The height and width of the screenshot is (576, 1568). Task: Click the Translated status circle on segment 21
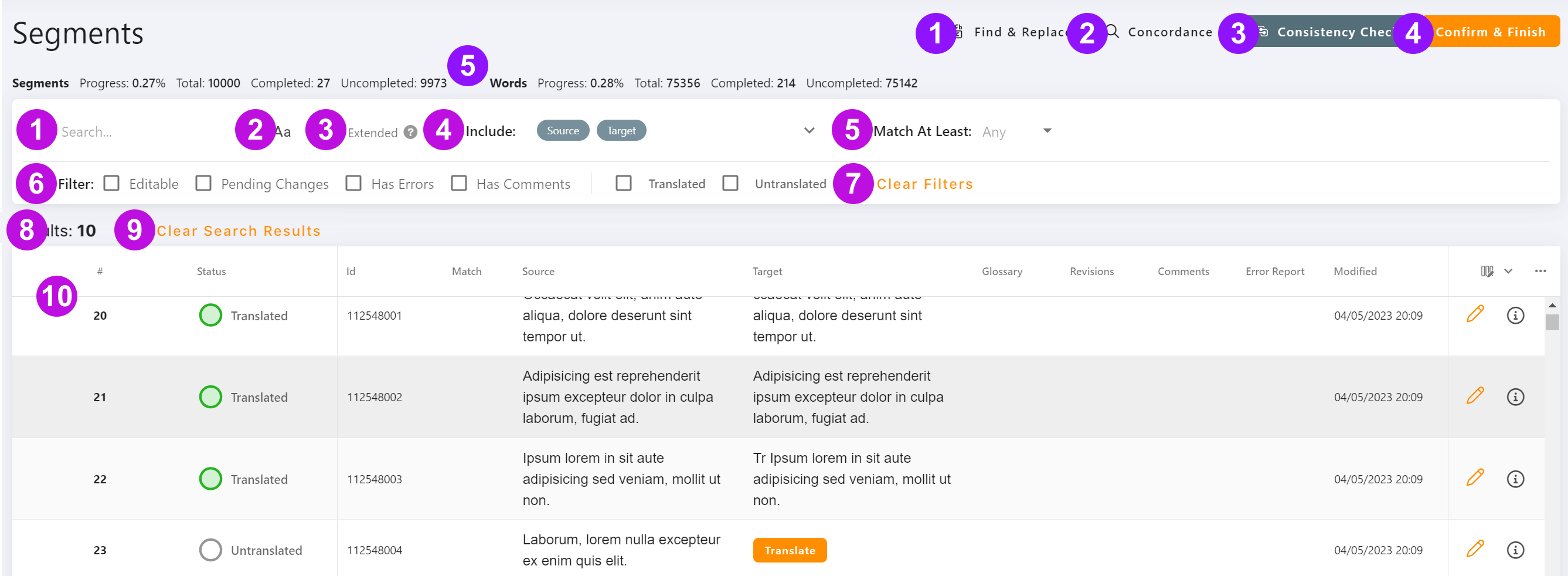[x=210, y=397]
